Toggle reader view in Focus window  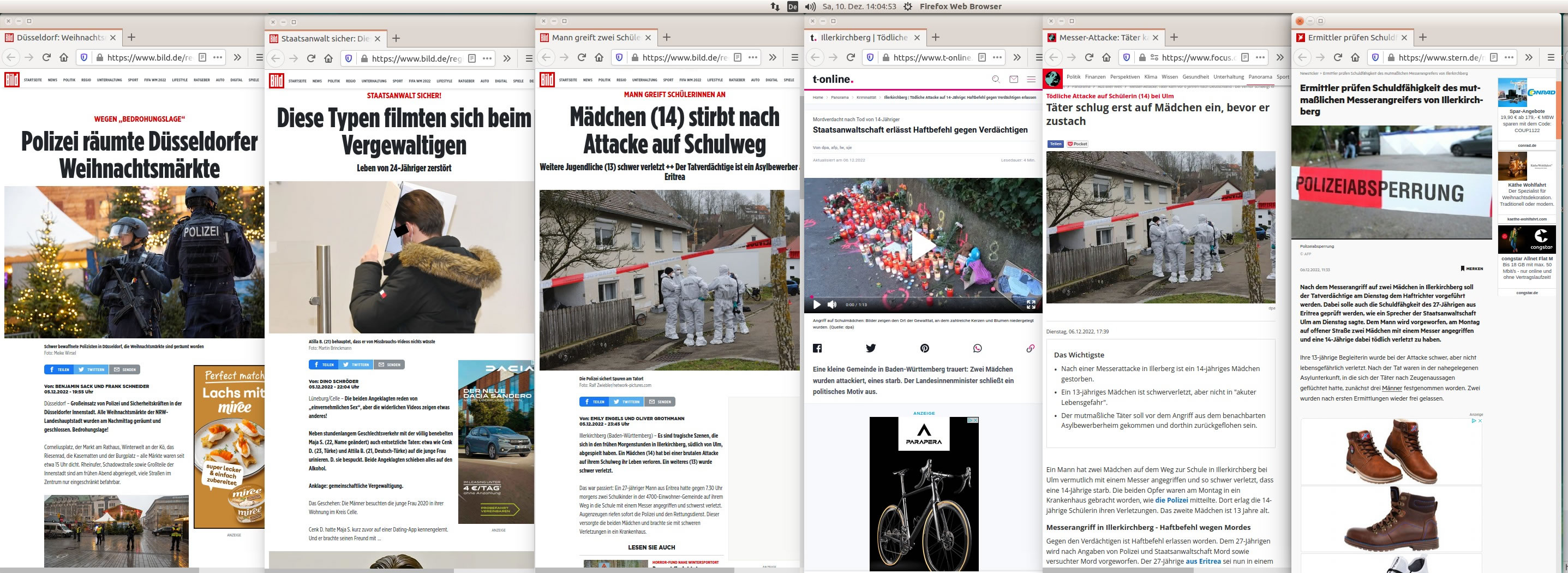pyautogui.click(x=1245, y=57)
